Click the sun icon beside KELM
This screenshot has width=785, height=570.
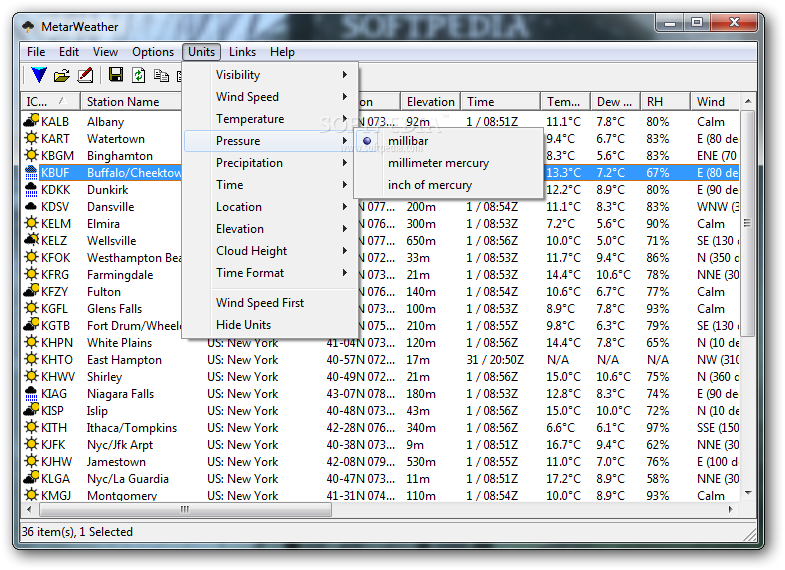coord(31,223)
